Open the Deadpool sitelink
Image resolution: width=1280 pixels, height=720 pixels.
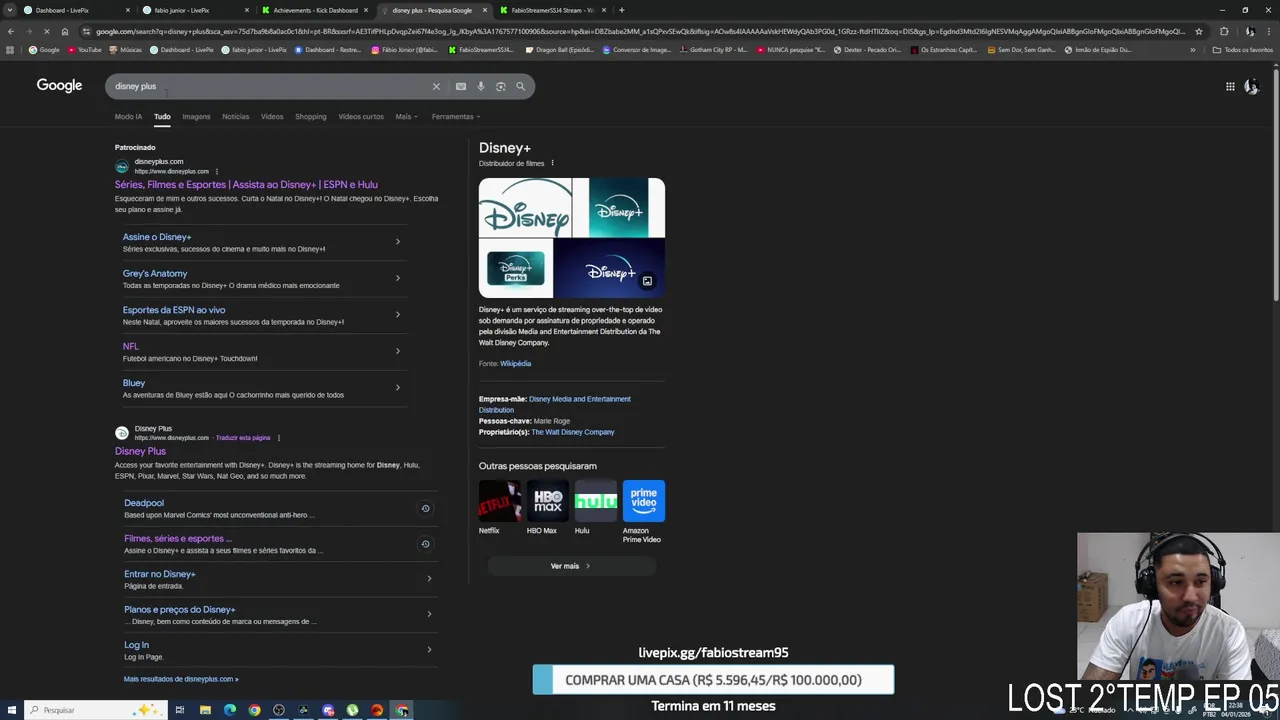144,503
